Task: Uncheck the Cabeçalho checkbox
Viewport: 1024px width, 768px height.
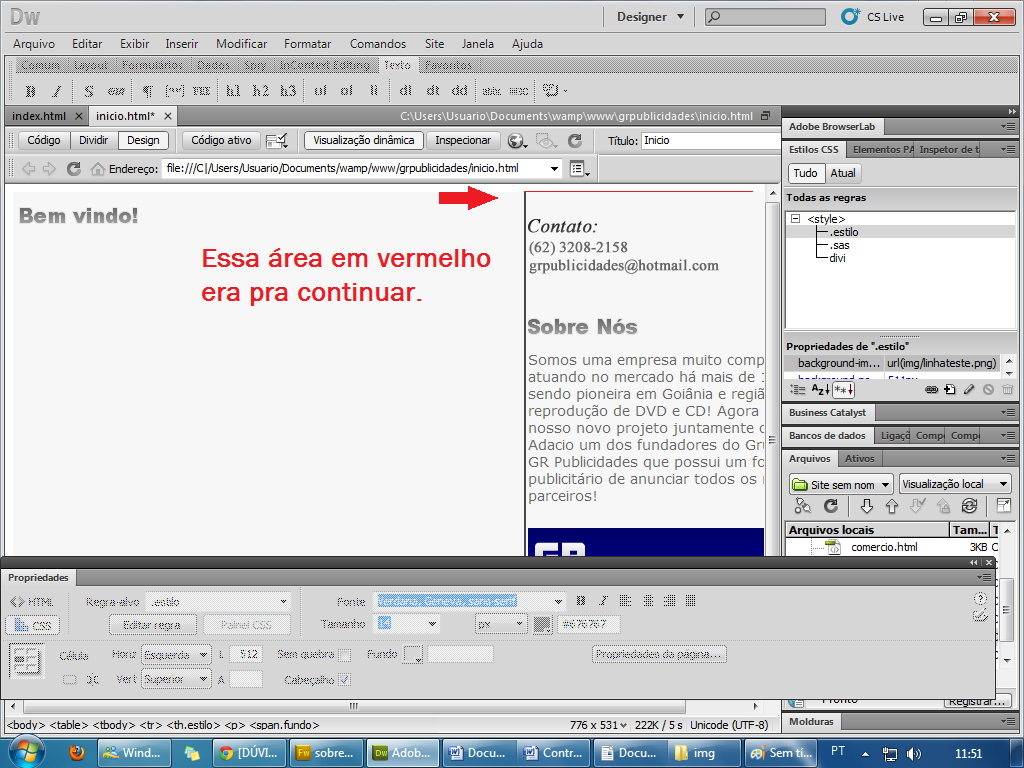Action: (x=343, y=679)
